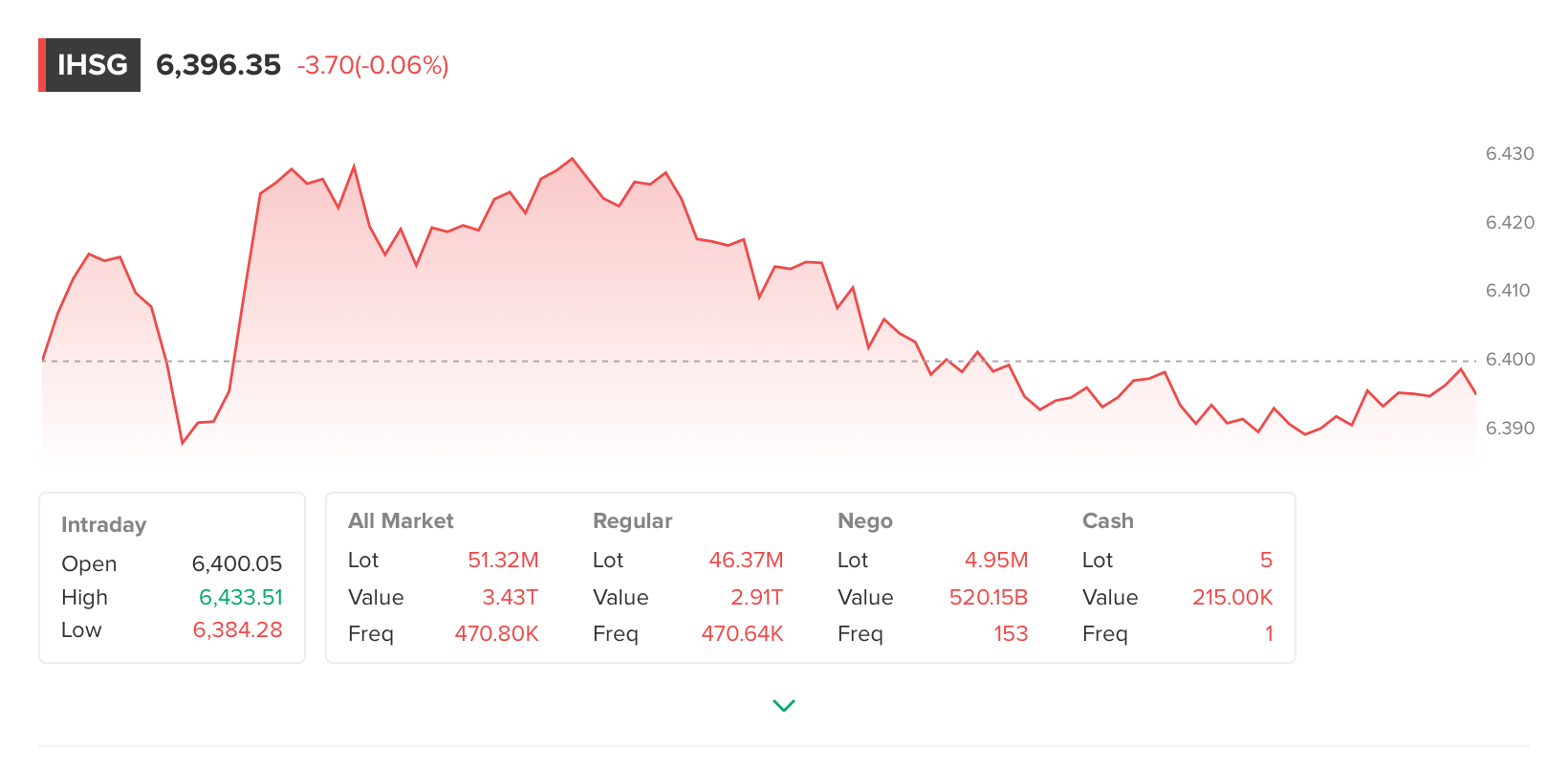Viewport: 1568px width, 771px height.
Task: Click the IHSG ticker badge
Action: pyautogui.click(x=89, y=65)
